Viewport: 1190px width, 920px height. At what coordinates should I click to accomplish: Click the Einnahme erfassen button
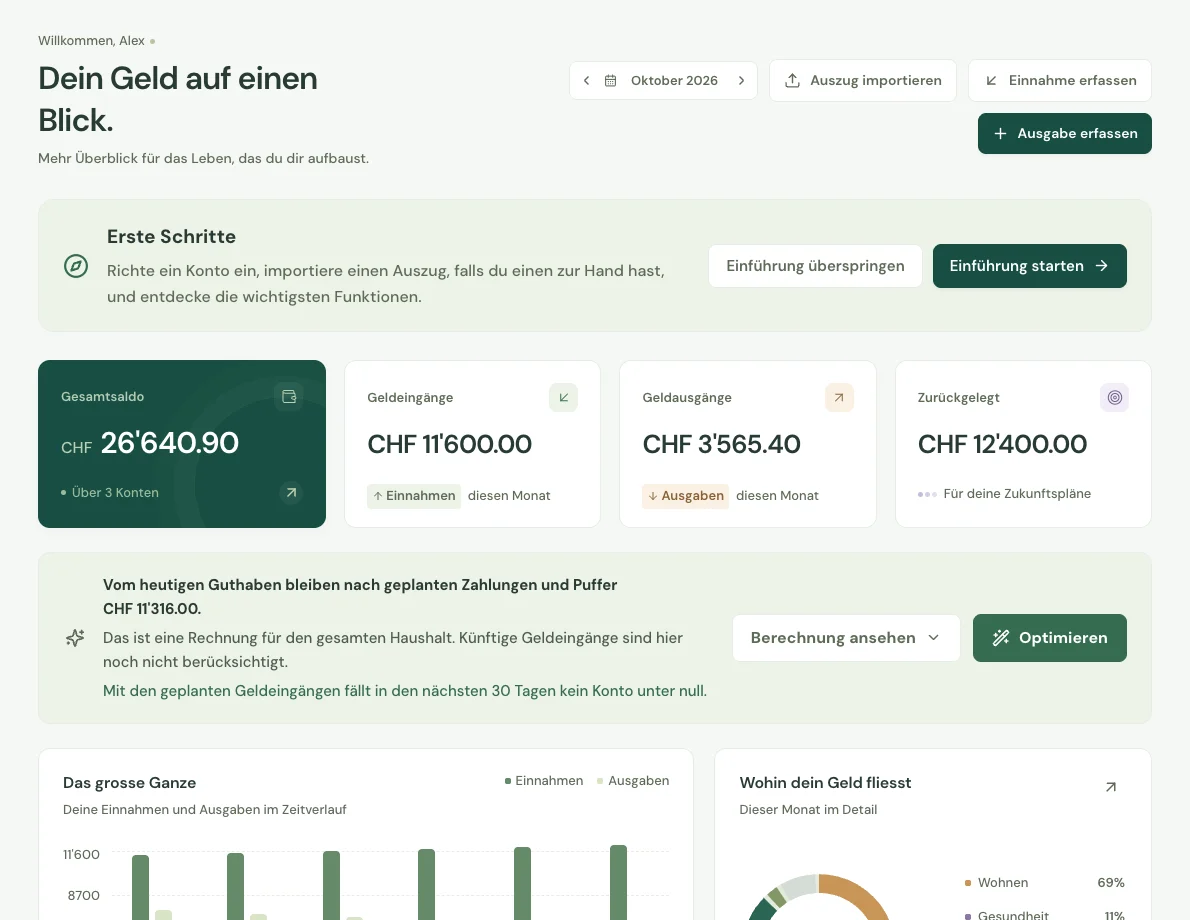1059,80
